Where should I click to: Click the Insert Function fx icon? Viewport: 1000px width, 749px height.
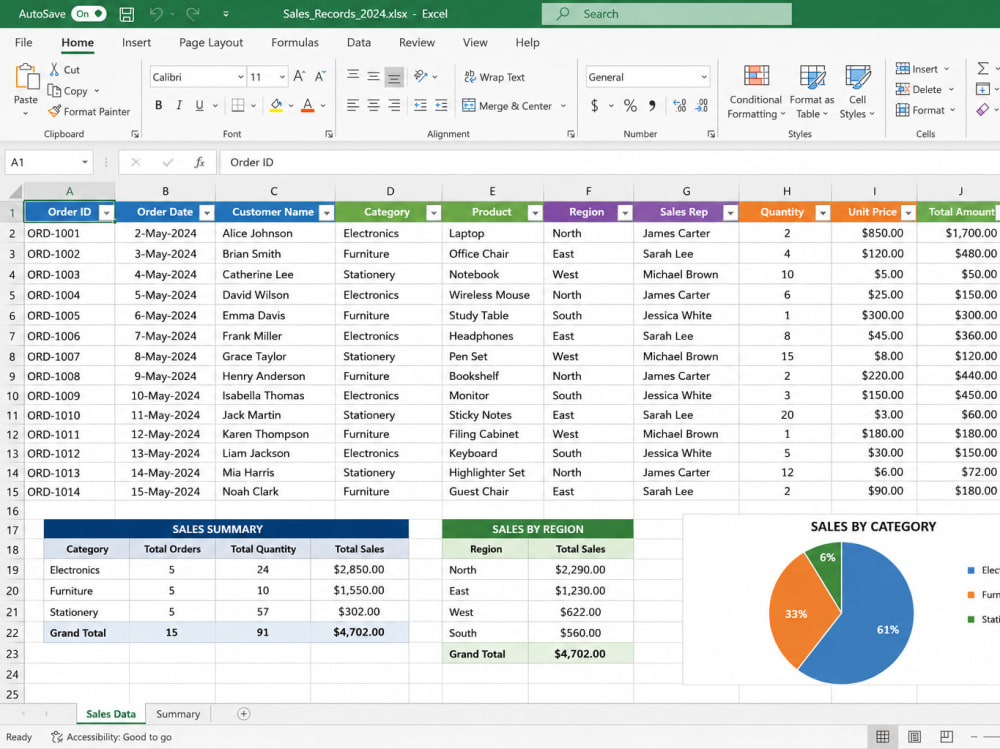click(x=199, y=162)
